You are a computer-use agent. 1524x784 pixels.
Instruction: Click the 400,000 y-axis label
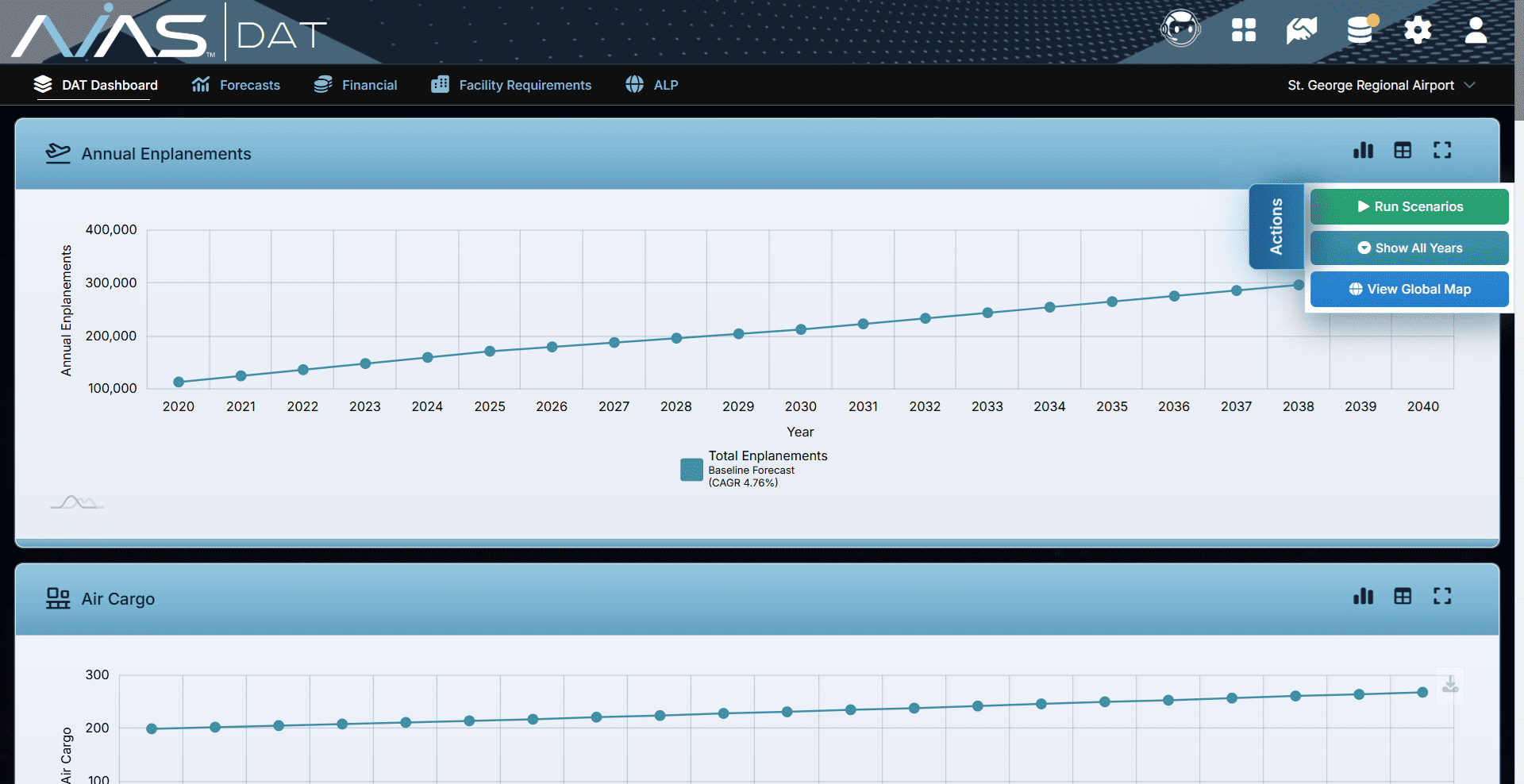(111, 229)
